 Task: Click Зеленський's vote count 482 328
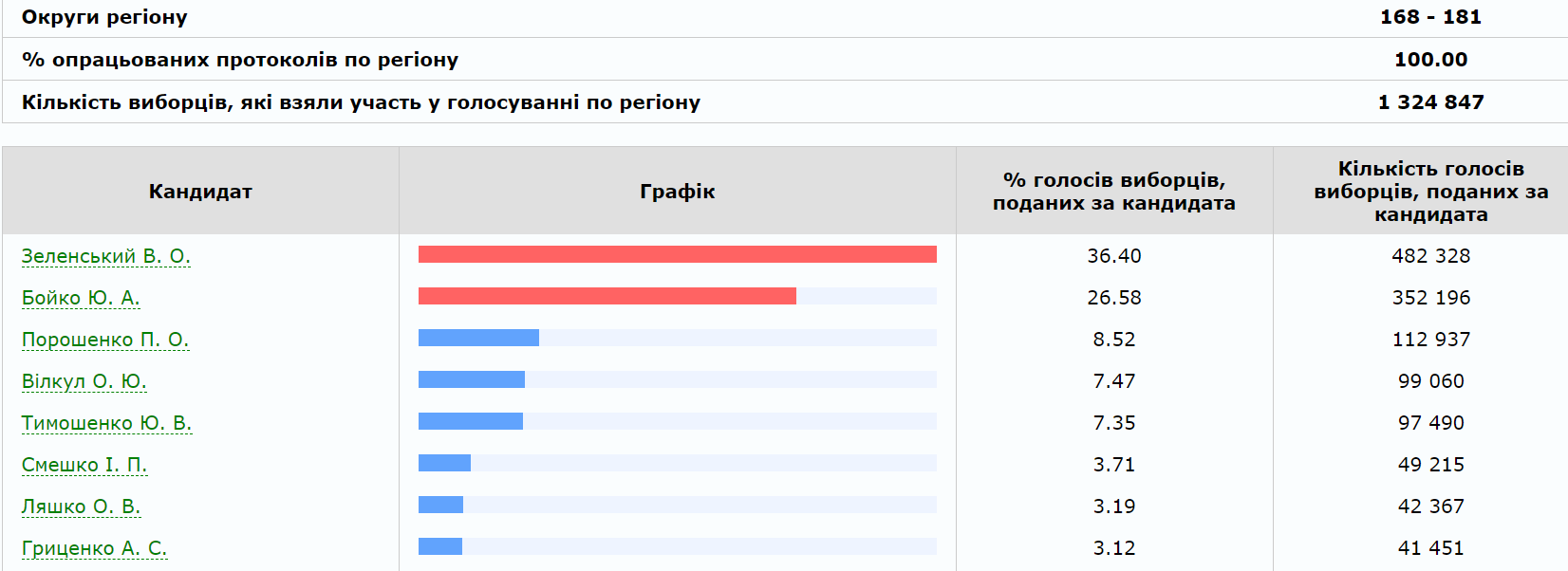pos(1430,256)
